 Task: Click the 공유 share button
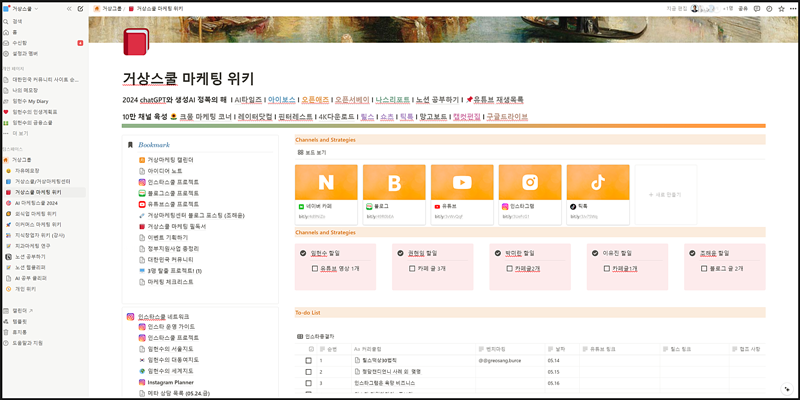pyautogui.click(x=742, y=7)
